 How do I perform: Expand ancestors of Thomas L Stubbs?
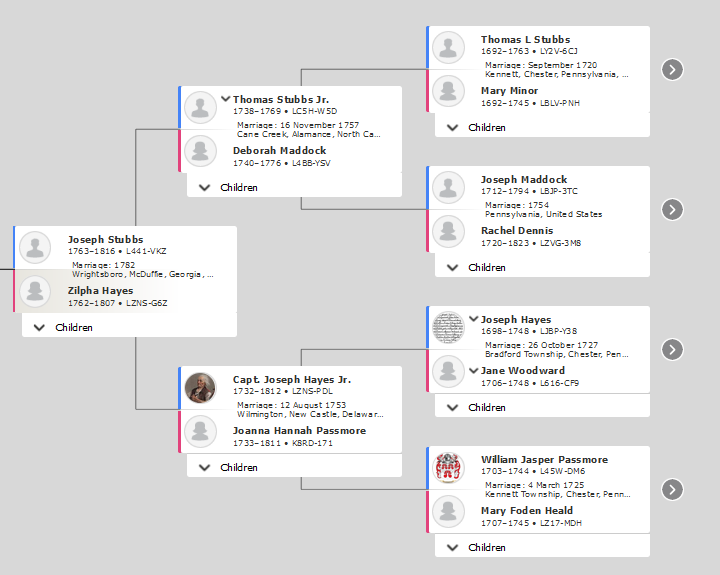click(x=673, y=69)
